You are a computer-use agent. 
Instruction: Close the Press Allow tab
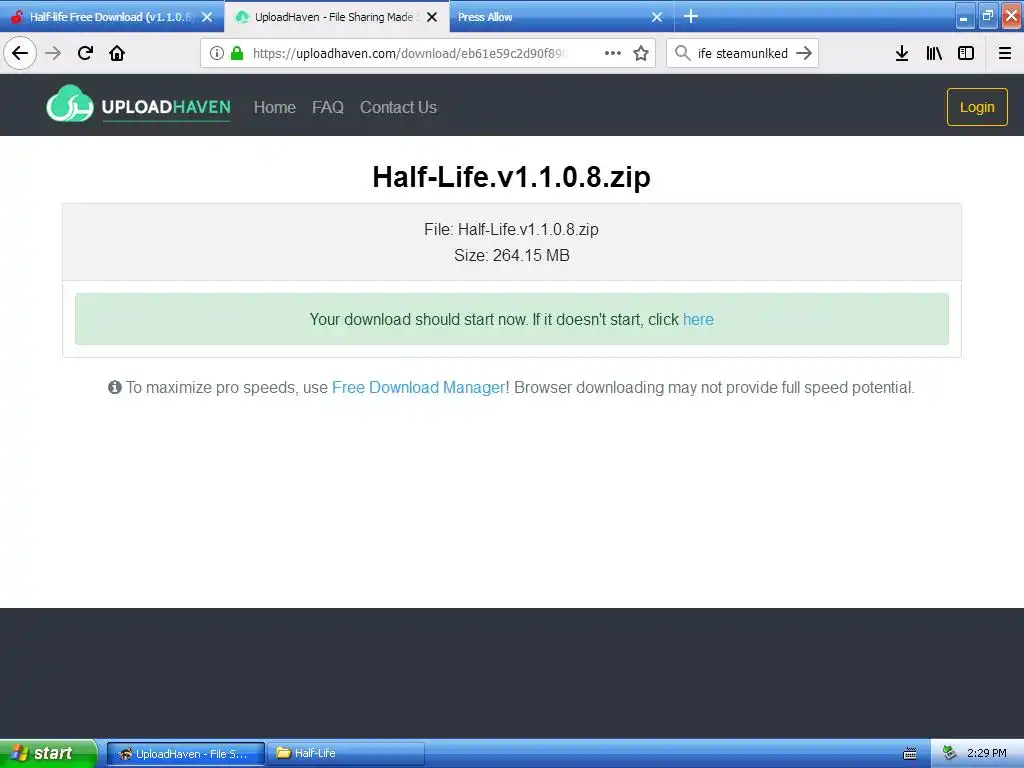coord(657,17)
